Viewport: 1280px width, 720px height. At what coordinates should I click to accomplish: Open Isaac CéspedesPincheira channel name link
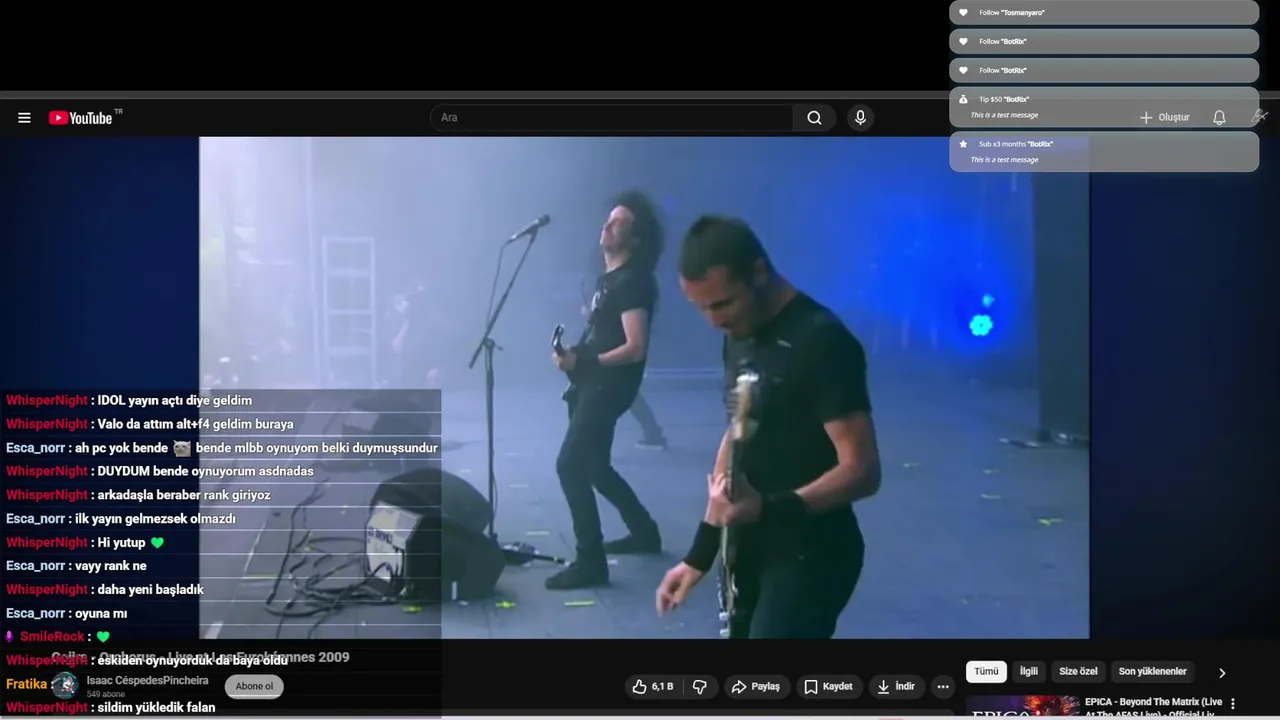point(147,680)
